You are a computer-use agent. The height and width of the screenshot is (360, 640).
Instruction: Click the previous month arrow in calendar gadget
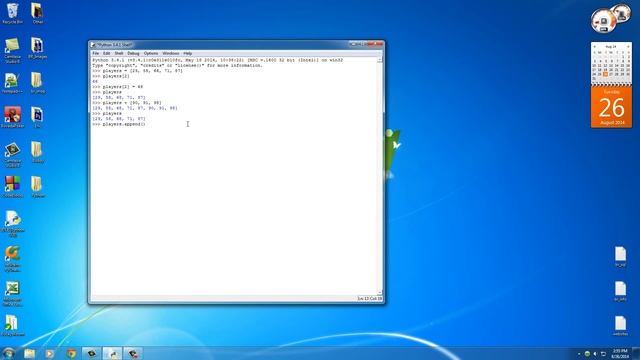[595, 47]
